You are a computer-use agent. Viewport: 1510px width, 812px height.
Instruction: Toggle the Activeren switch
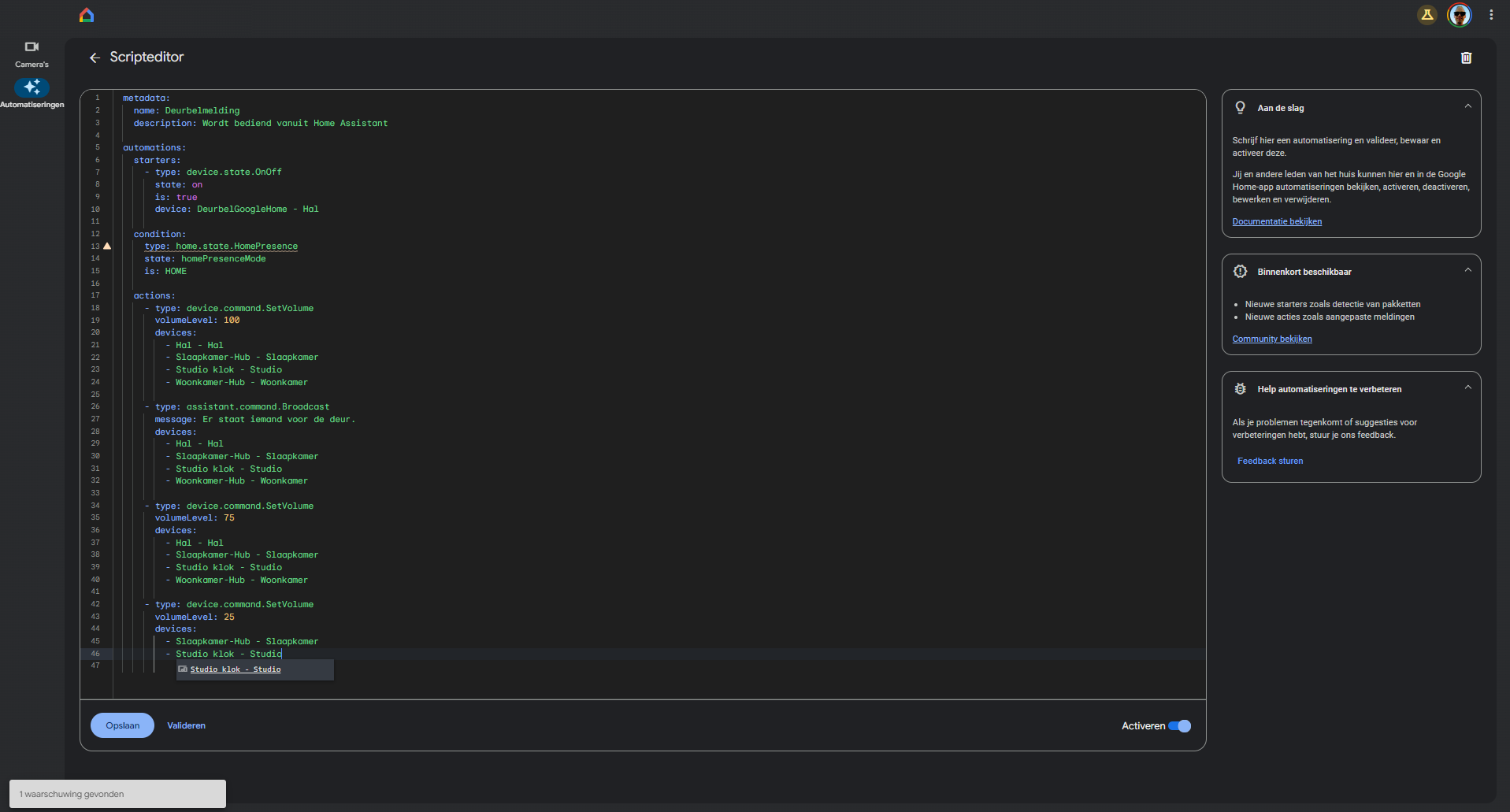[1179, 726]
